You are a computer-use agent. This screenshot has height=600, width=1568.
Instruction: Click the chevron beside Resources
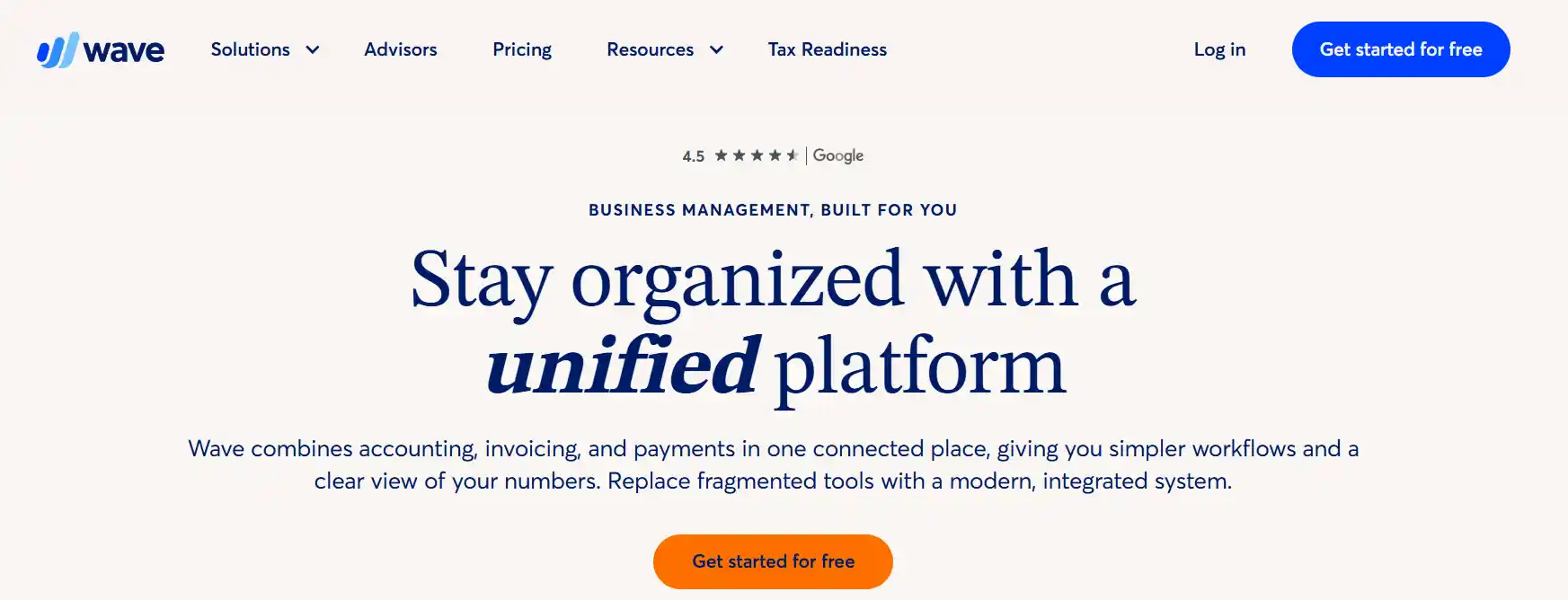[716, 50]
